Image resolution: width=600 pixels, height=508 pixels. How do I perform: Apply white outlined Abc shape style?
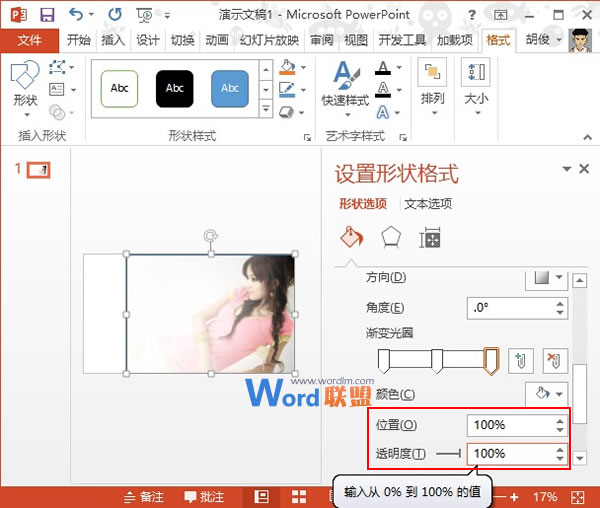[119, 88]
